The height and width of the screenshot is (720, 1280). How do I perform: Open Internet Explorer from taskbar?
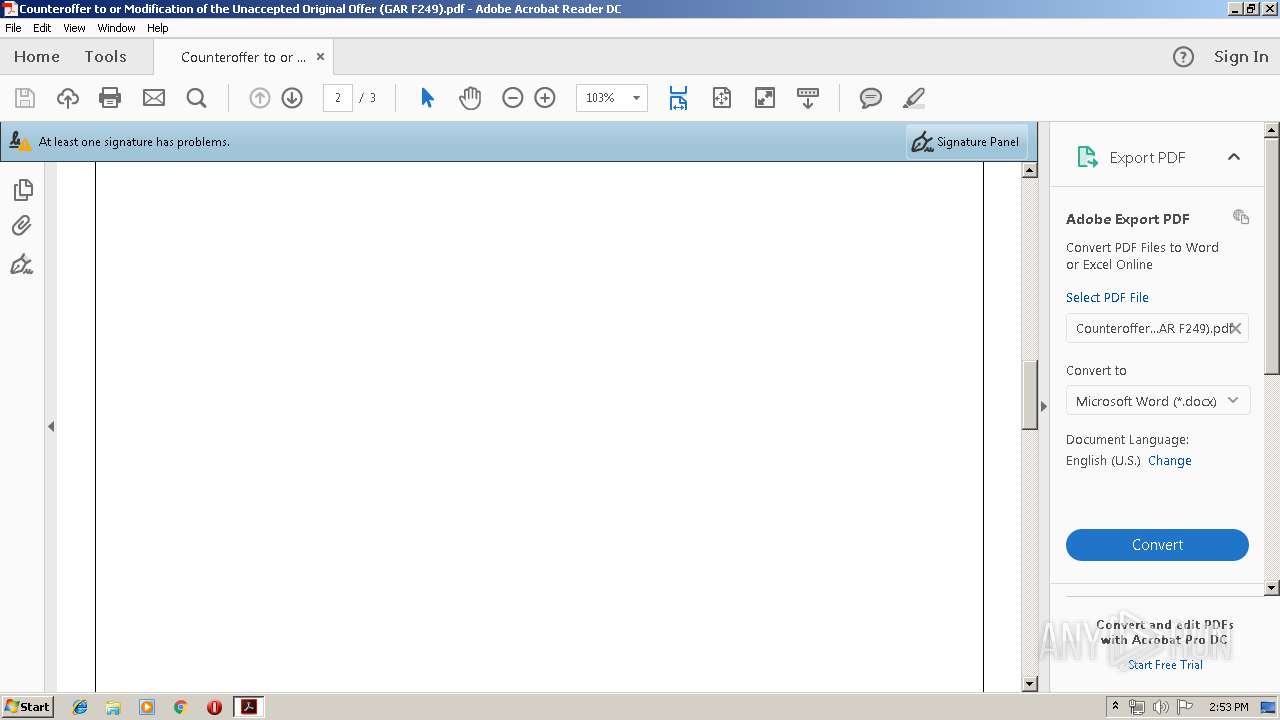click(80, 707)
